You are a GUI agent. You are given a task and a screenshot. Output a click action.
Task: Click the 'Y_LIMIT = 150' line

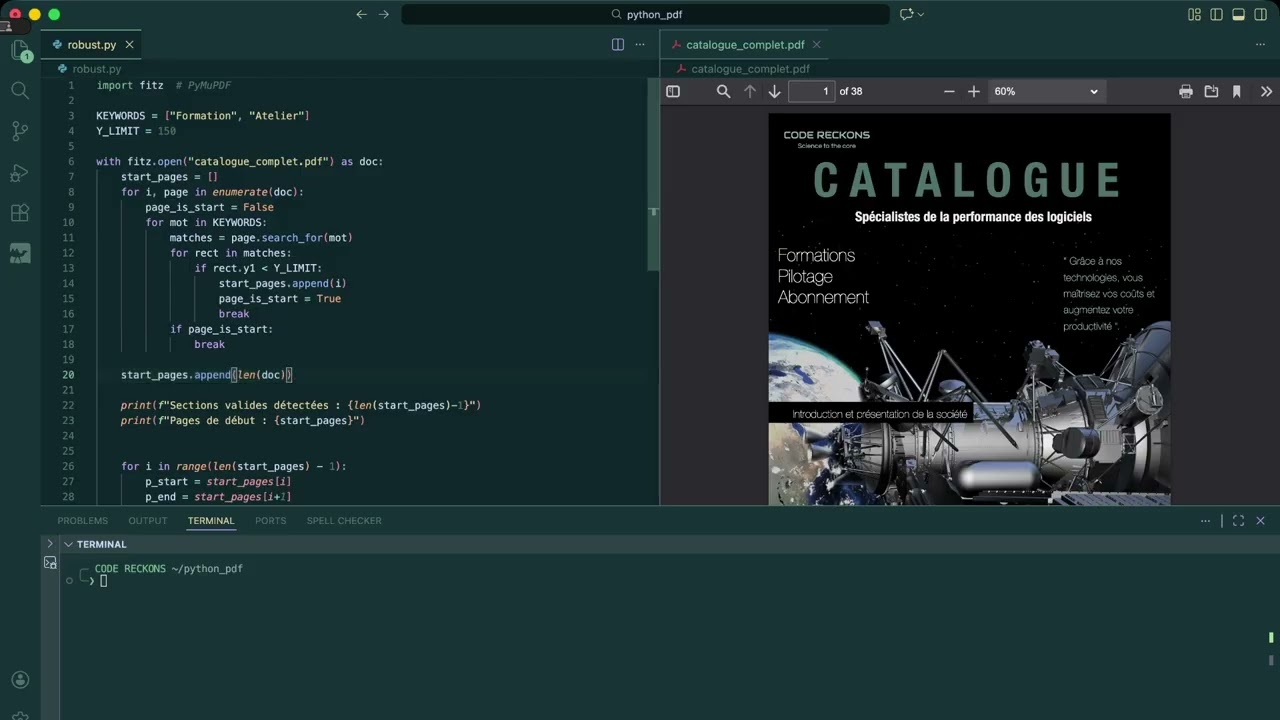[x=136, y=131]
